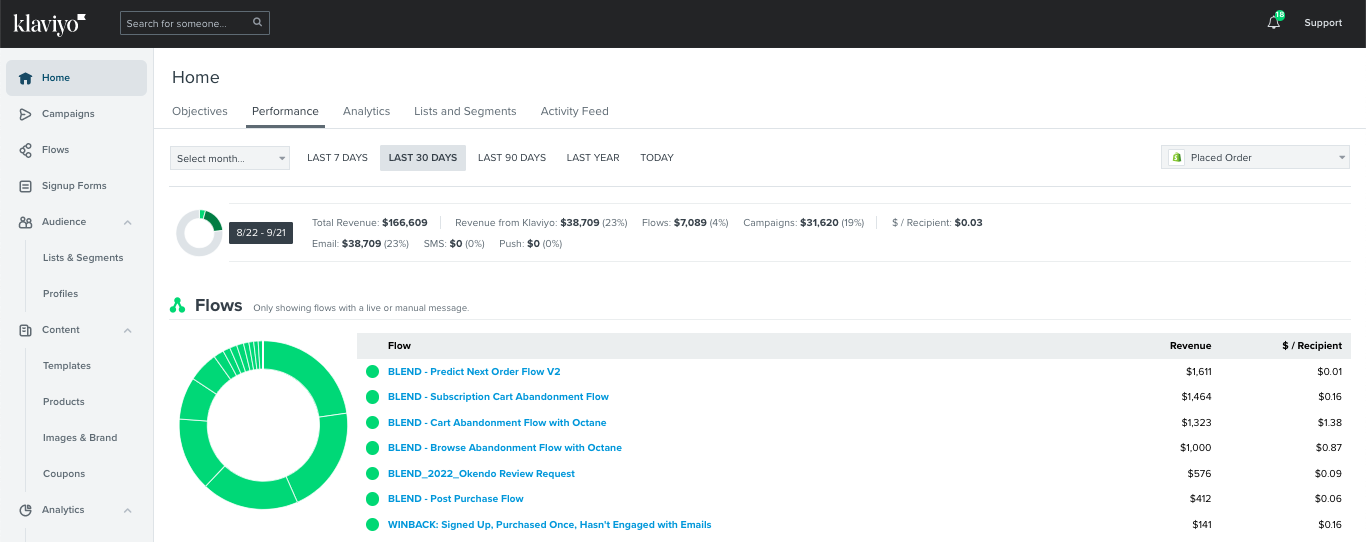This screenshot has height=542, width=1366.
Task: Collapse the Audience sidebar section
Action: point(128,222)
